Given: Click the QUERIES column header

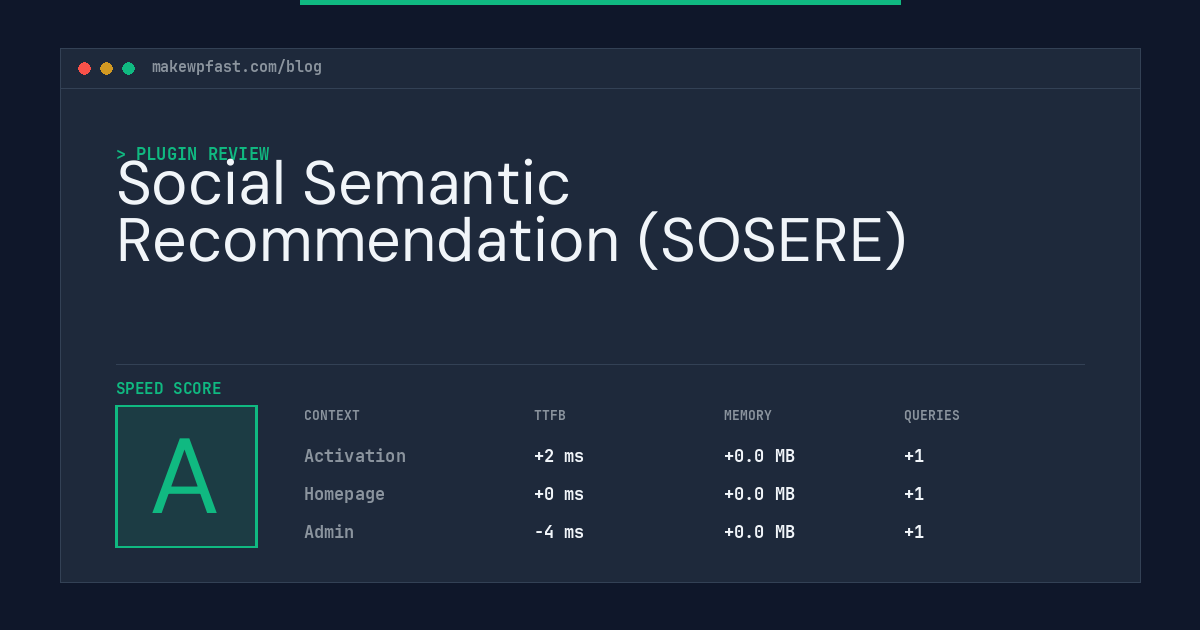Looking at the screenshot, I should (932, 416).
